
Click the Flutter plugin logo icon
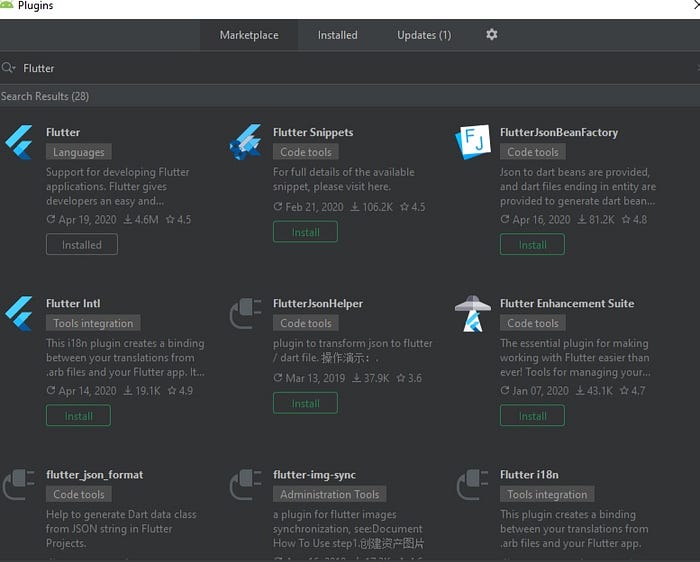pos(19,142)
